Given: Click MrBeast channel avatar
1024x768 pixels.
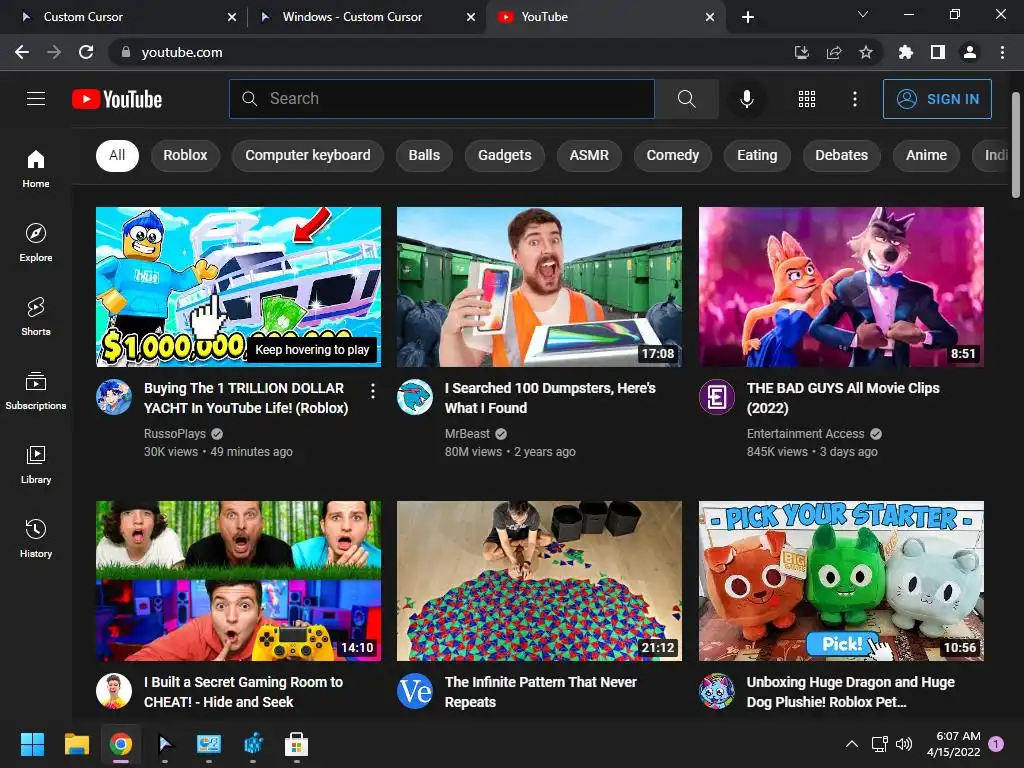Looking at the screenshot, I should (415, 397).
